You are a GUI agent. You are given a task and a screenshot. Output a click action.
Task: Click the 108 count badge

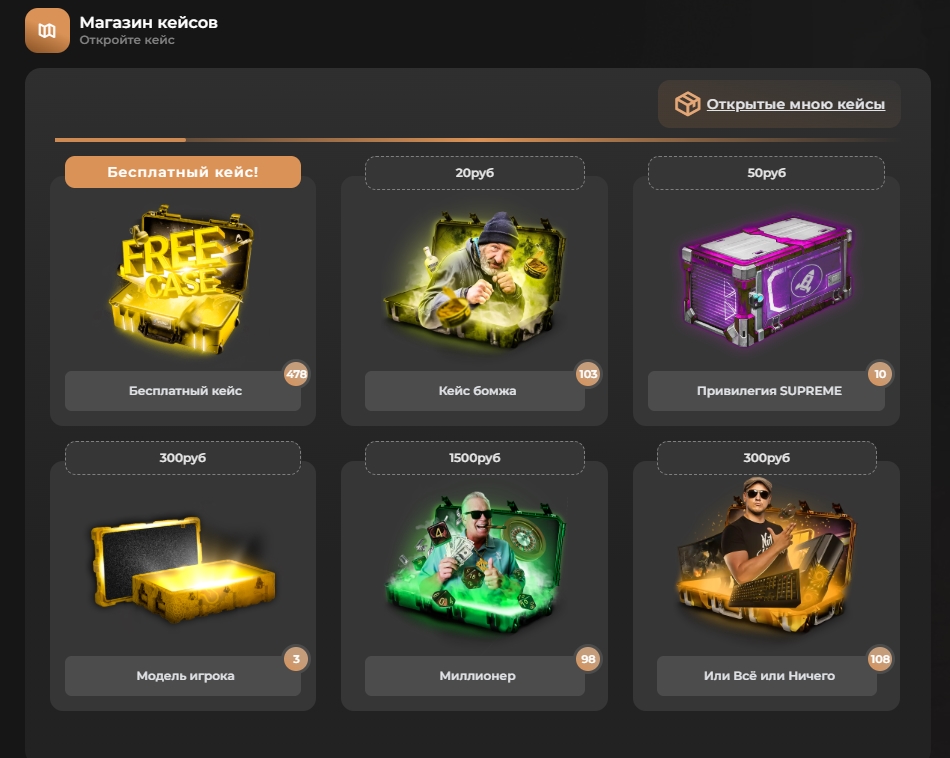click(880, 659)
